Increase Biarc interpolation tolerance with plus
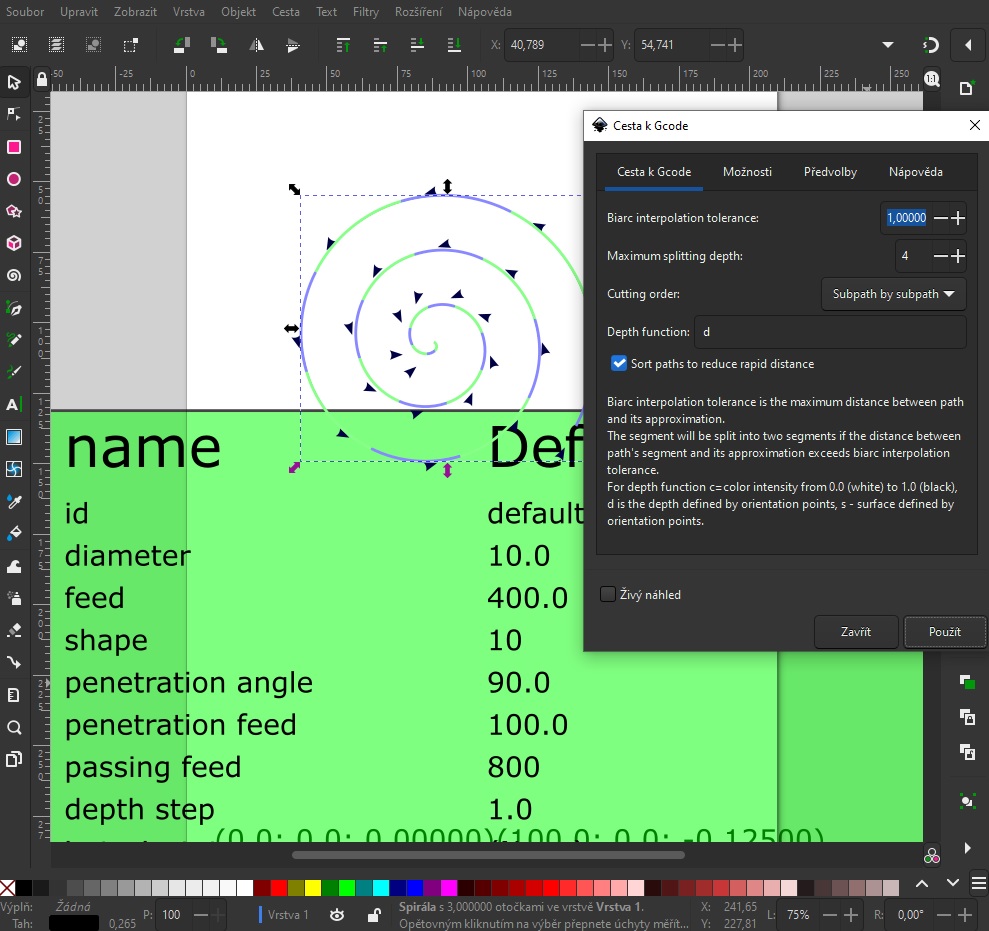Image resolution: width=989 pixels, height=931 pixels. coord(958,218)
